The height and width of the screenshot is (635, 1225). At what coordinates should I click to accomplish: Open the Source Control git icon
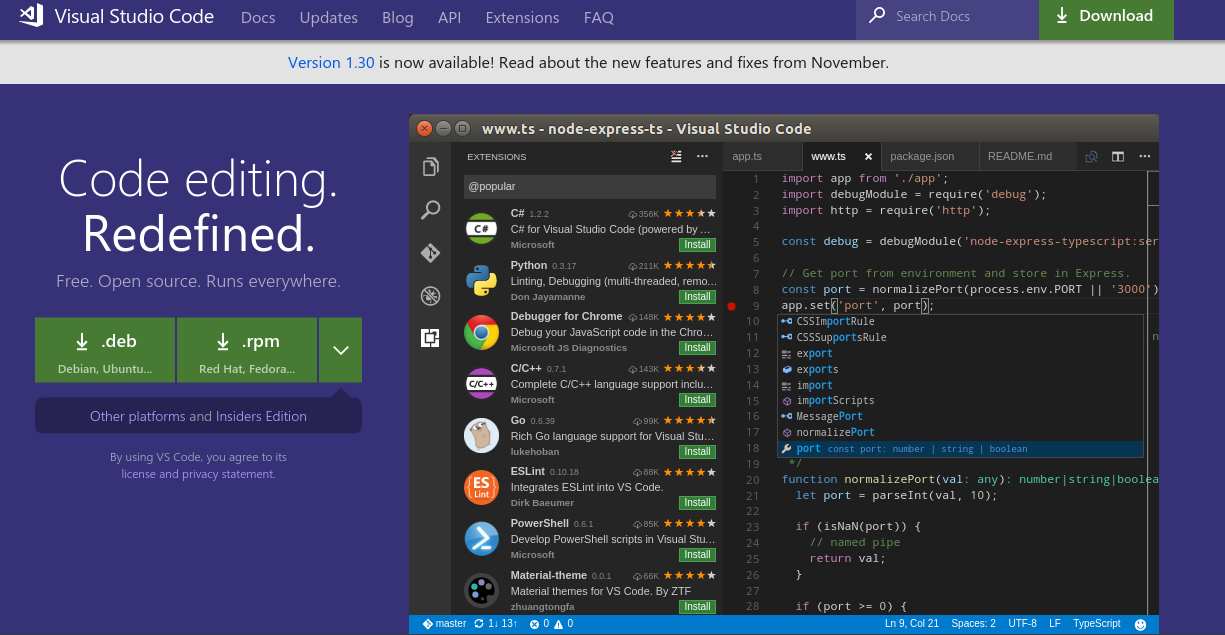pos(431,253)
